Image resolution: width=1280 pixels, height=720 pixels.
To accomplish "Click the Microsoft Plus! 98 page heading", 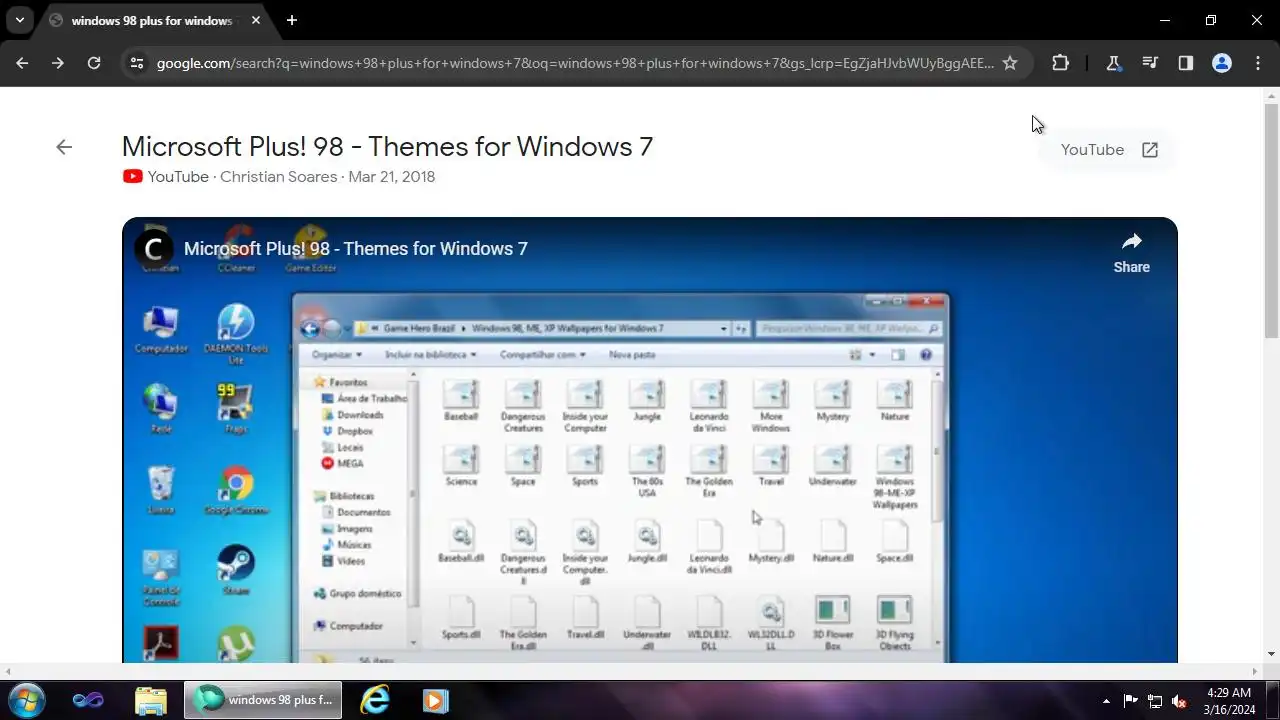I will 387,147.
